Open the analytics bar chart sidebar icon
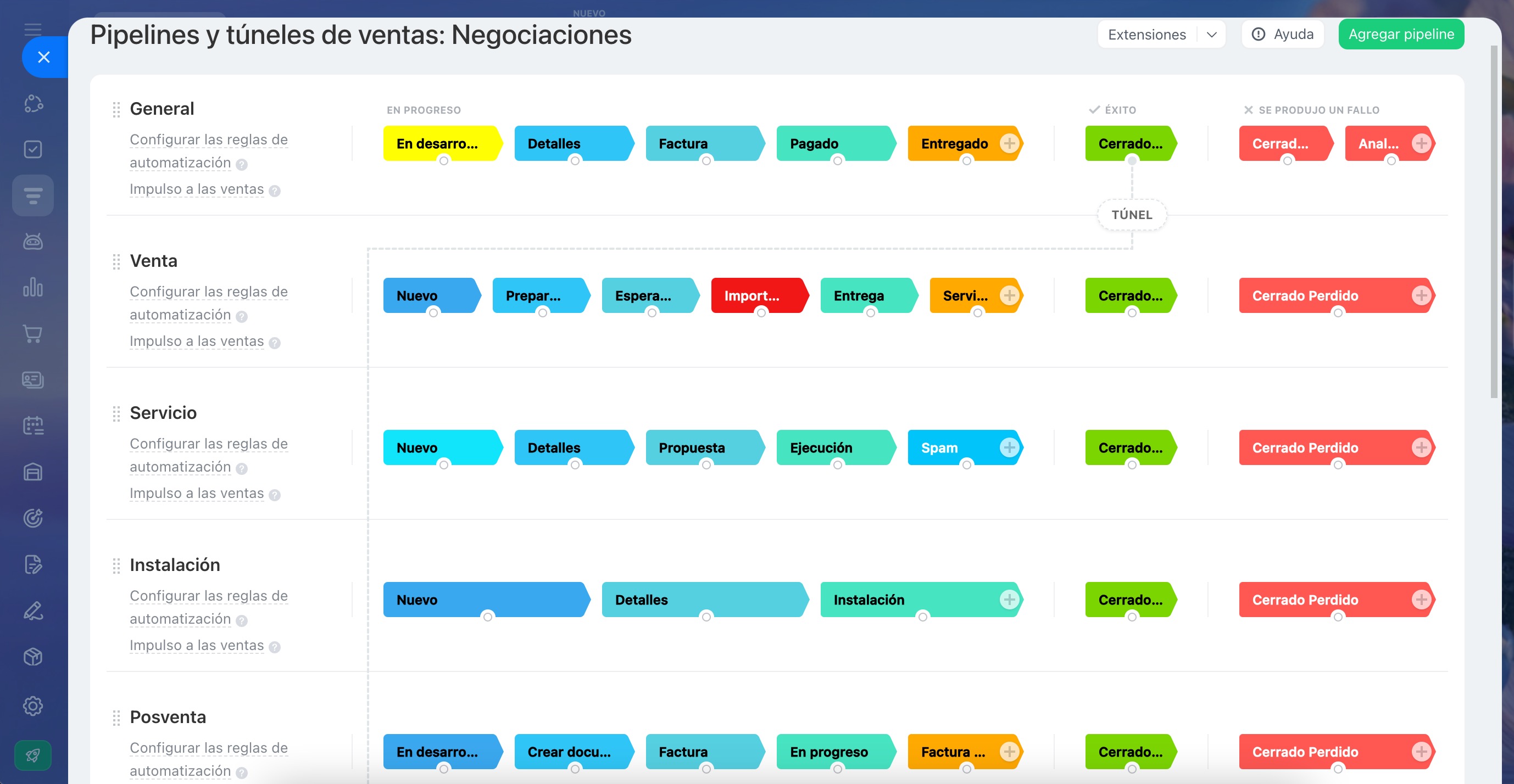 pyautogui.click(x=33, y=287)
